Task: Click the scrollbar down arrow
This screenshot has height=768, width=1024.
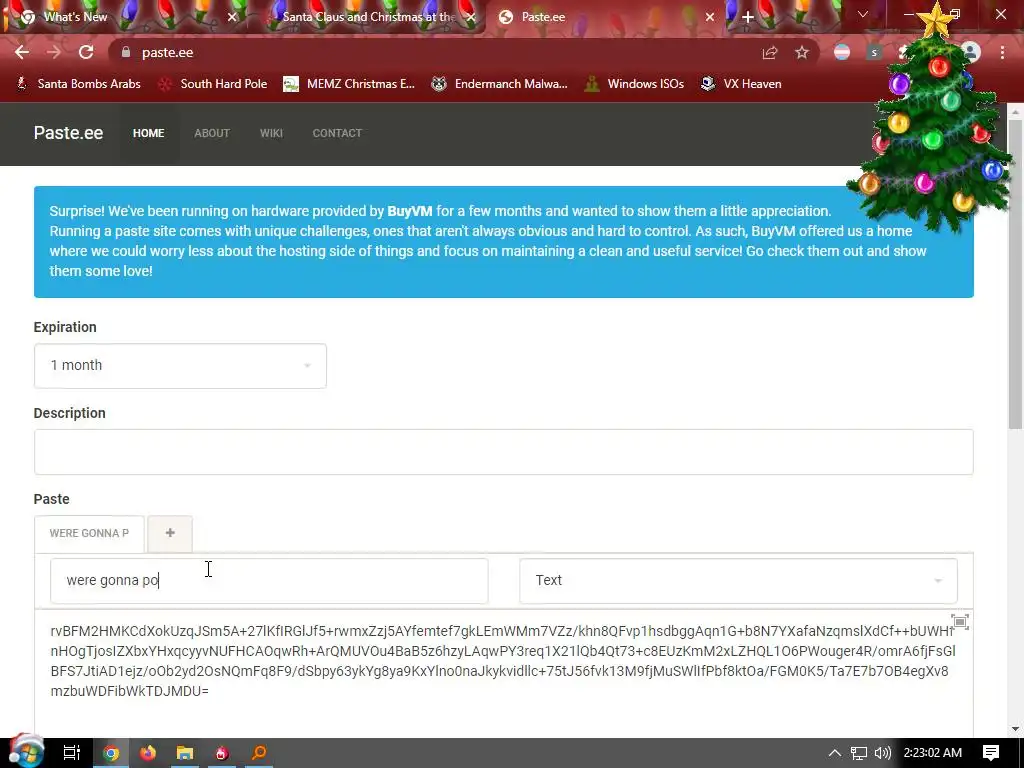Action: point(1015,729)
